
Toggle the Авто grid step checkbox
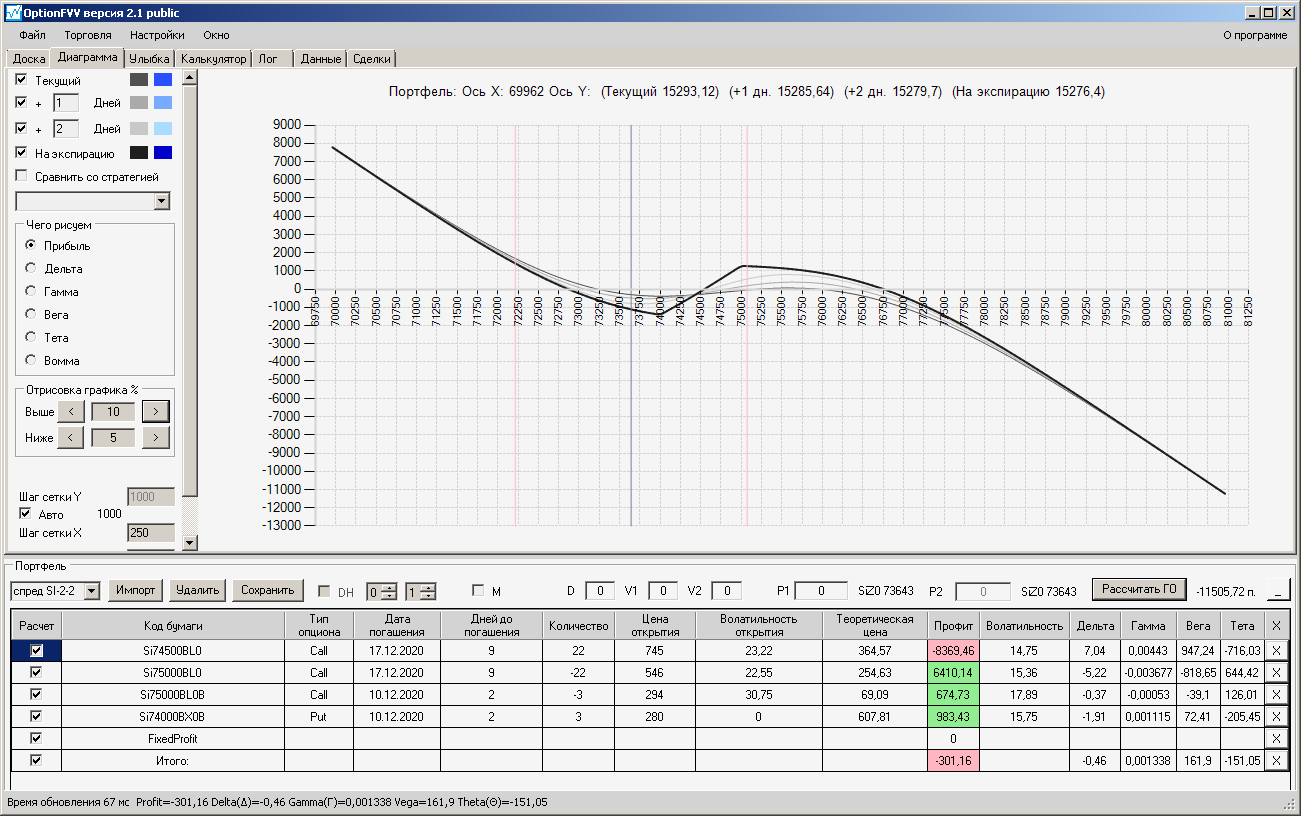coord(26,514)
